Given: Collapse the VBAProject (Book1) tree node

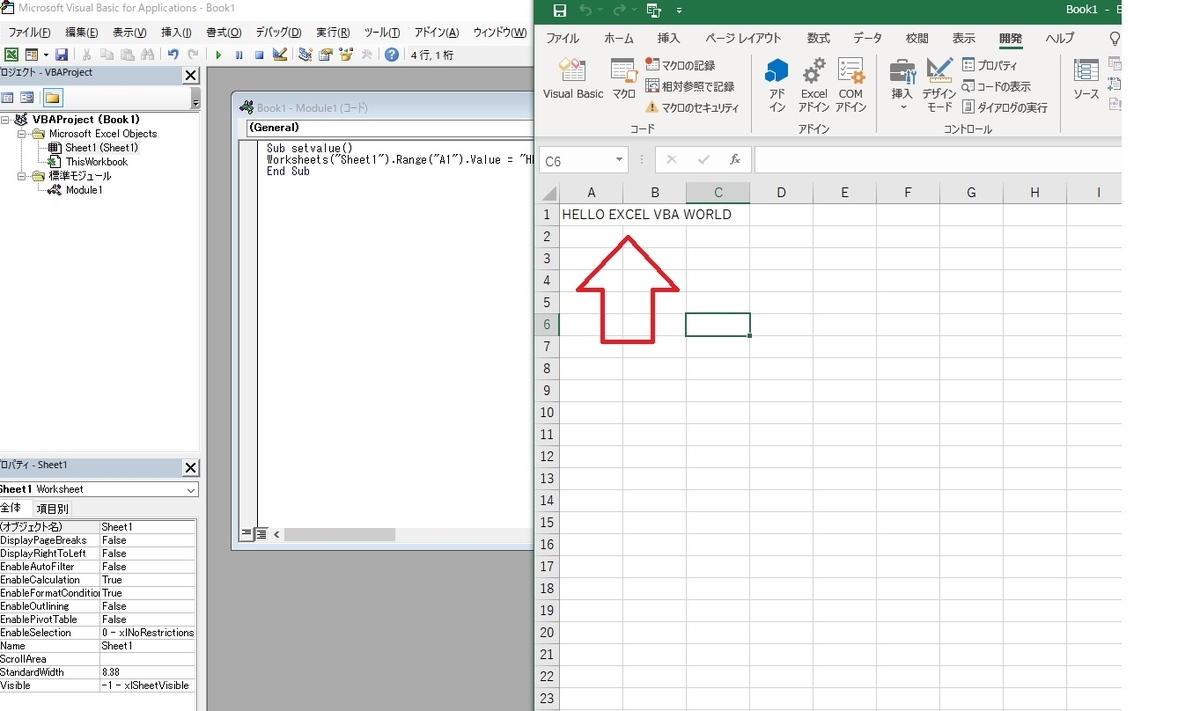Looking at the screenshot, I should [6, 119].
